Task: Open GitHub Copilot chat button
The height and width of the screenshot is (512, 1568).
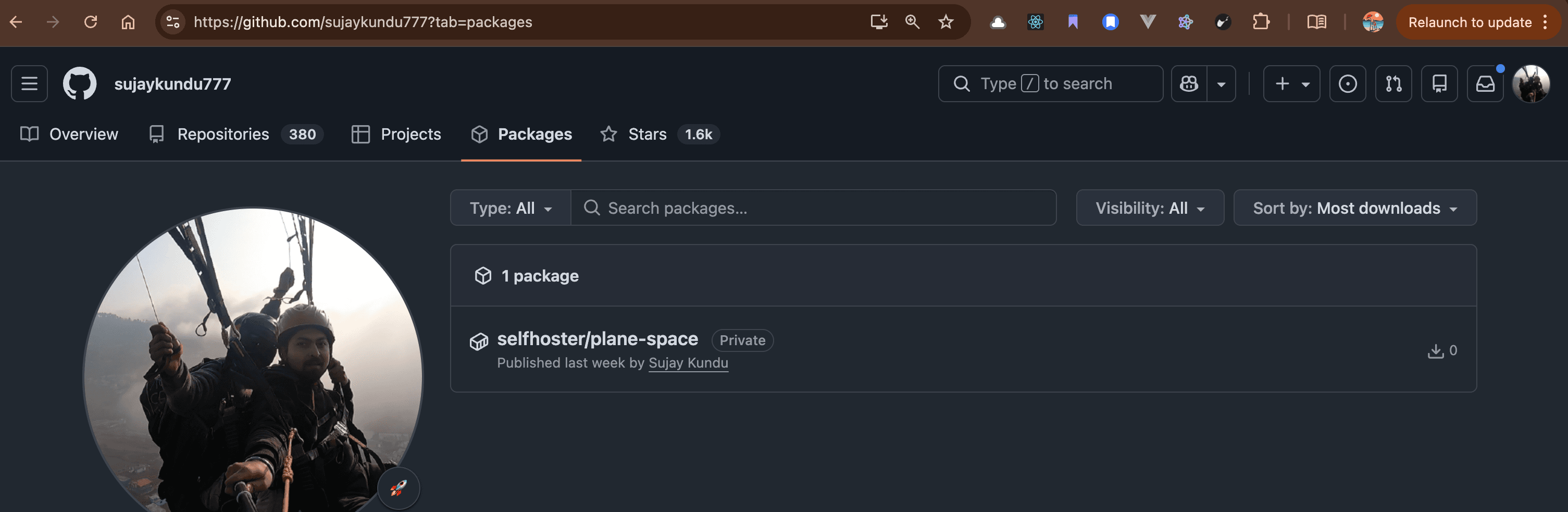Action: [x=1189, y=83]
